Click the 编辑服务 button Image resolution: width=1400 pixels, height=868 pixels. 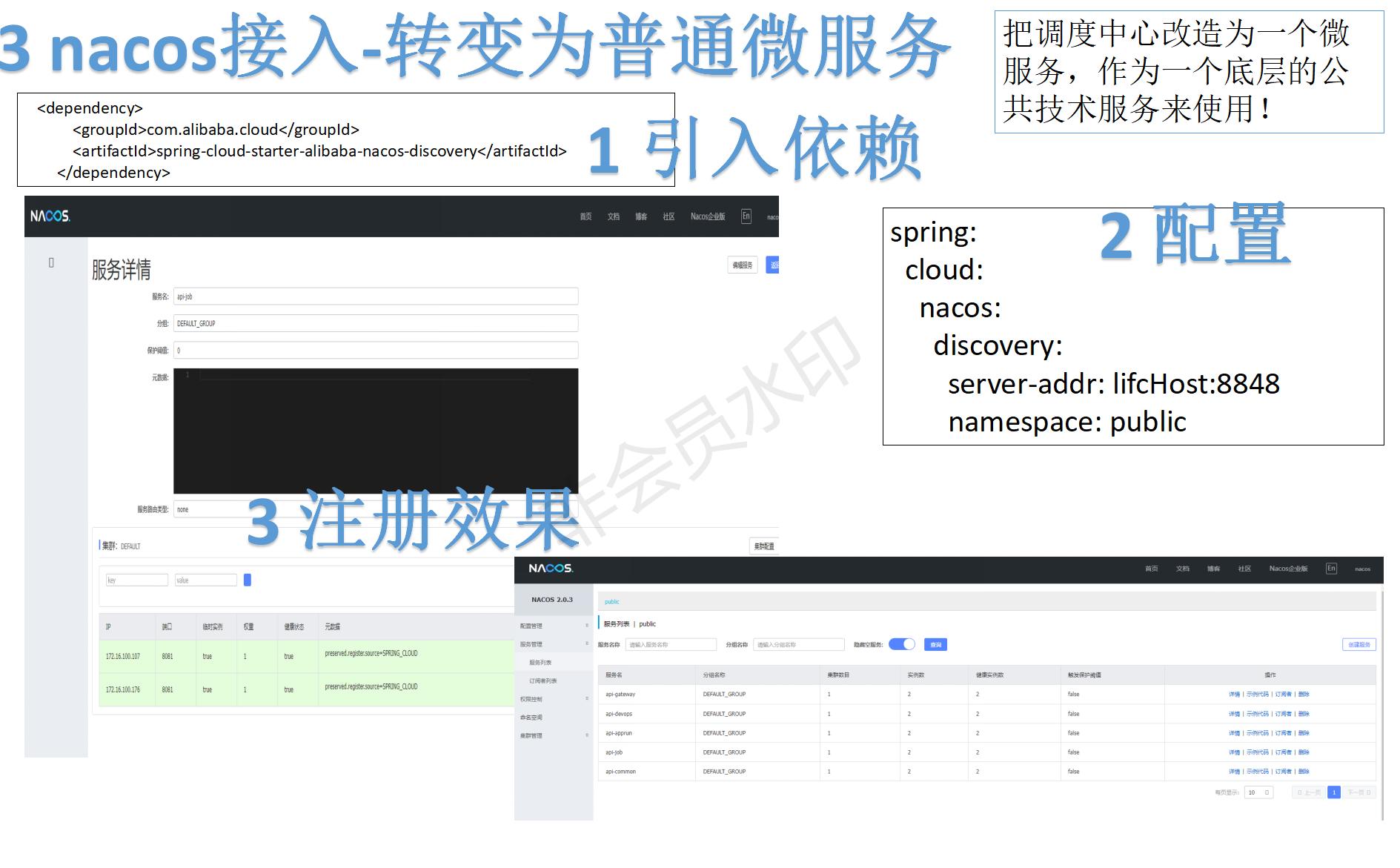tap(743, 265)
